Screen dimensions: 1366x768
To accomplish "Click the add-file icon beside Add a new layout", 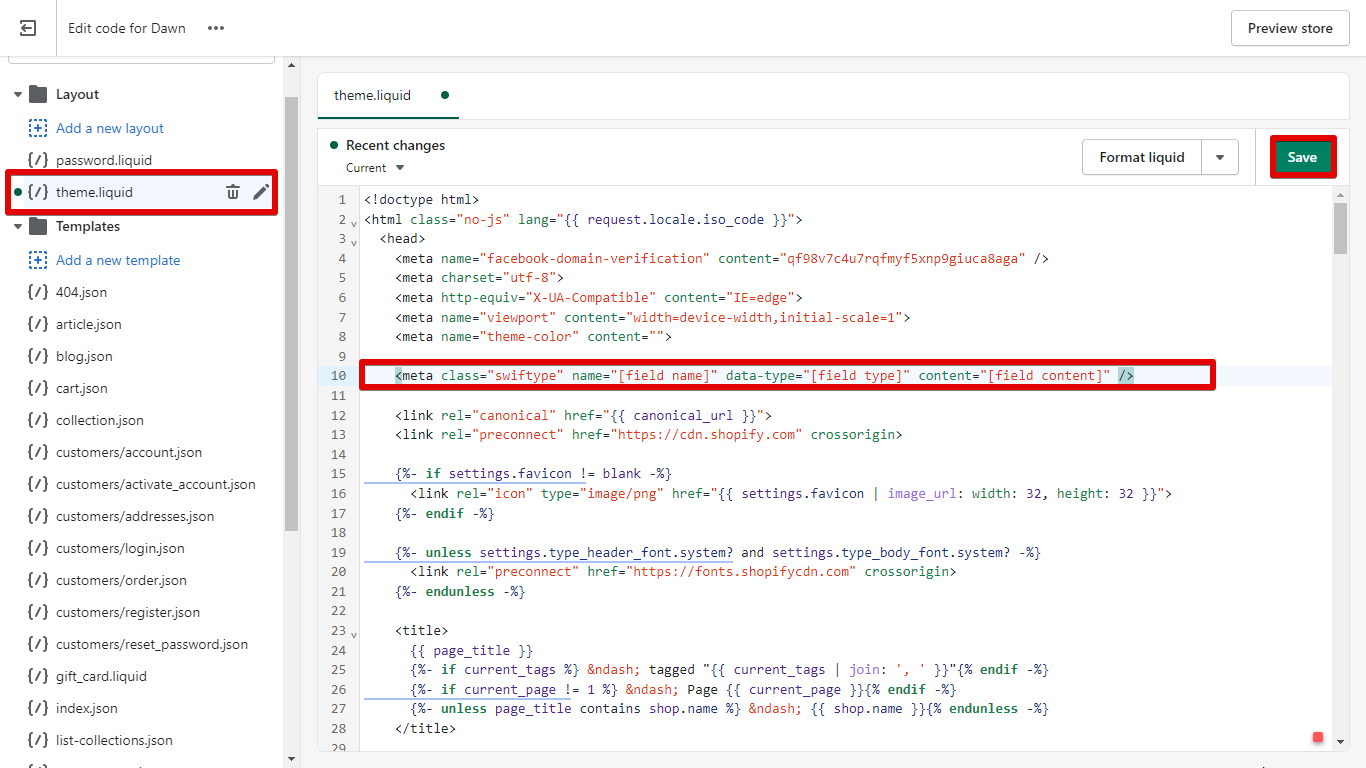I will pos(38,128).
